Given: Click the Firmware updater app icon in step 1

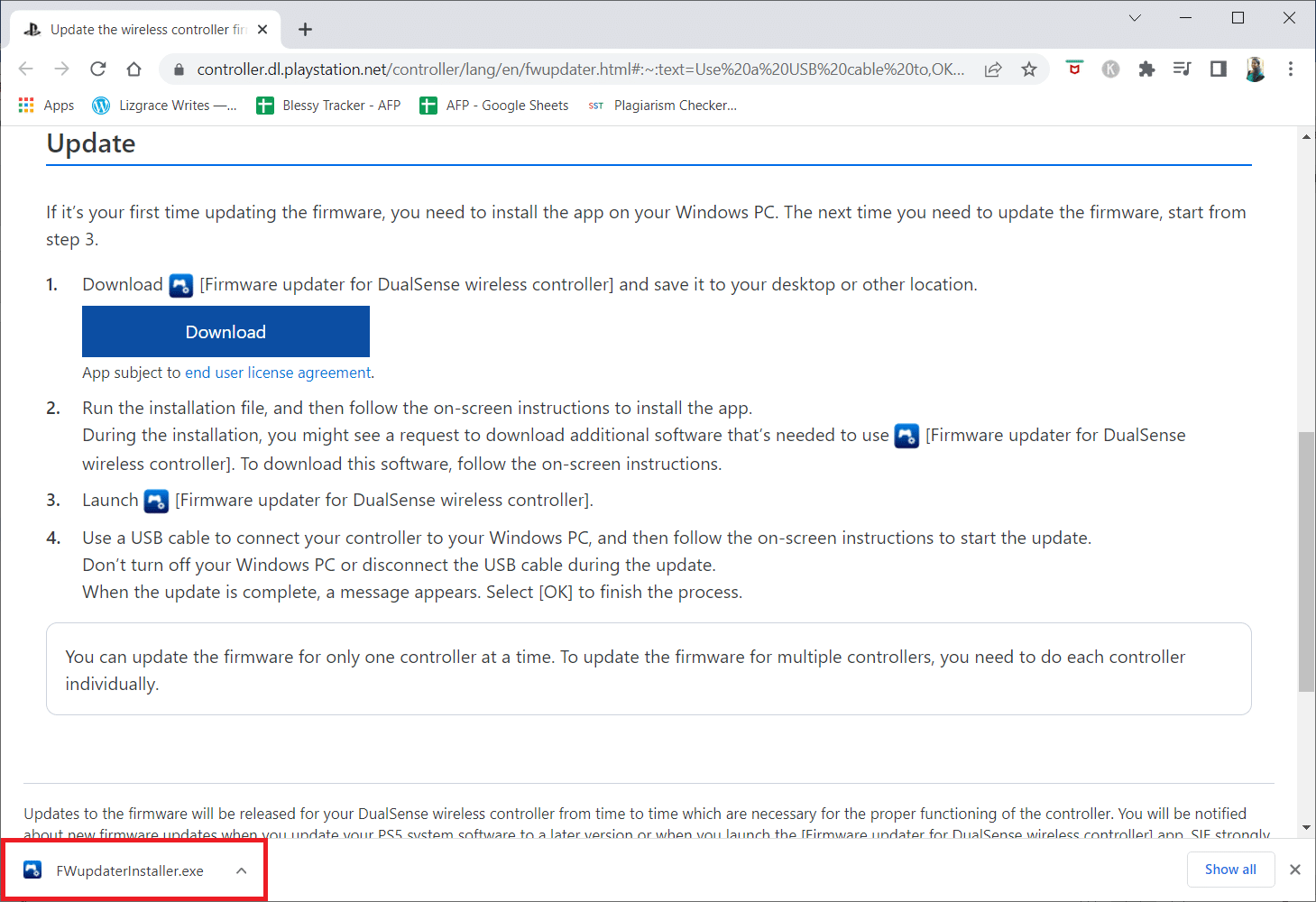Looking at the screenshot, I should (x=180, y=283).
